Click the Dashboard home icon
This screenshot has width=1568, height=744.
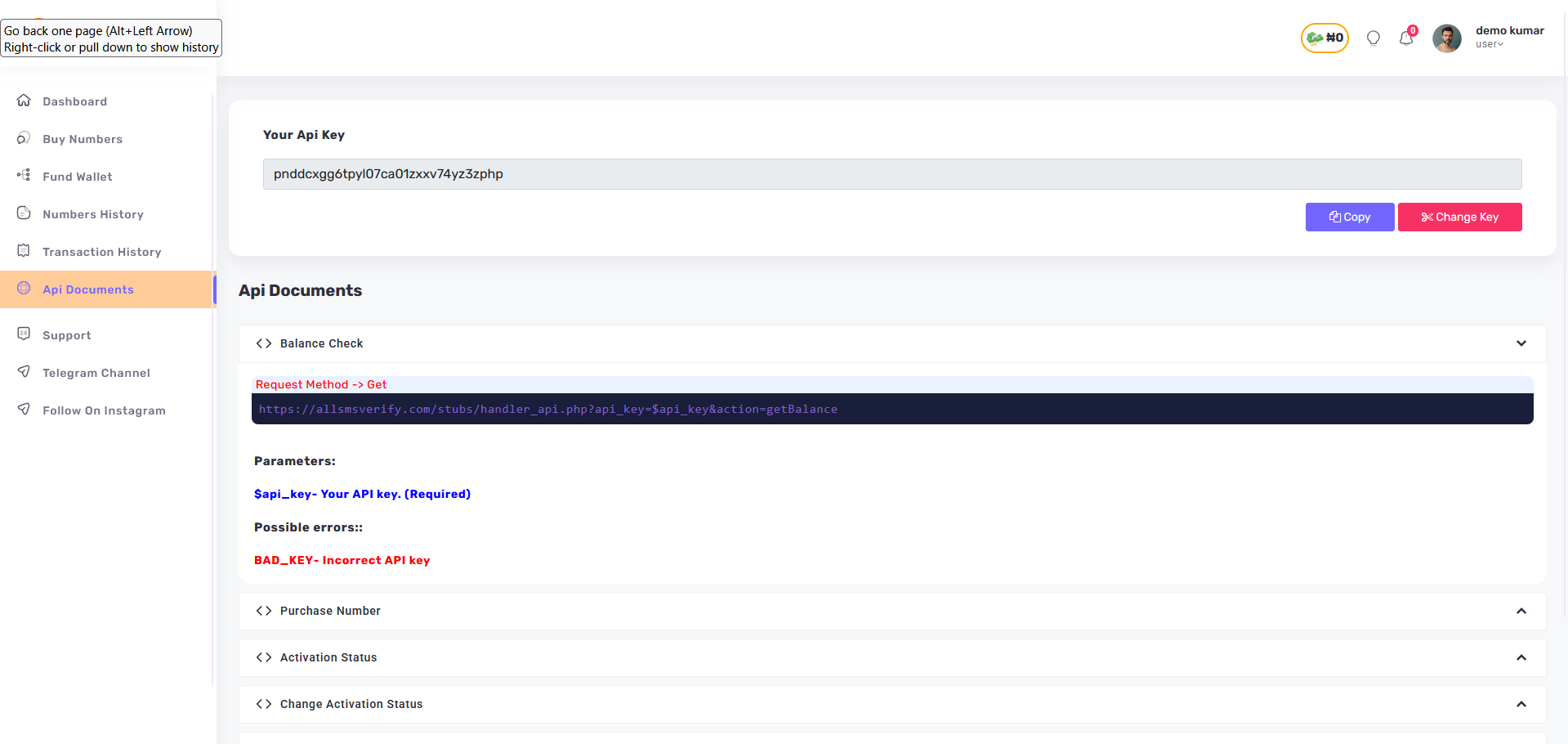click(24, 101)
